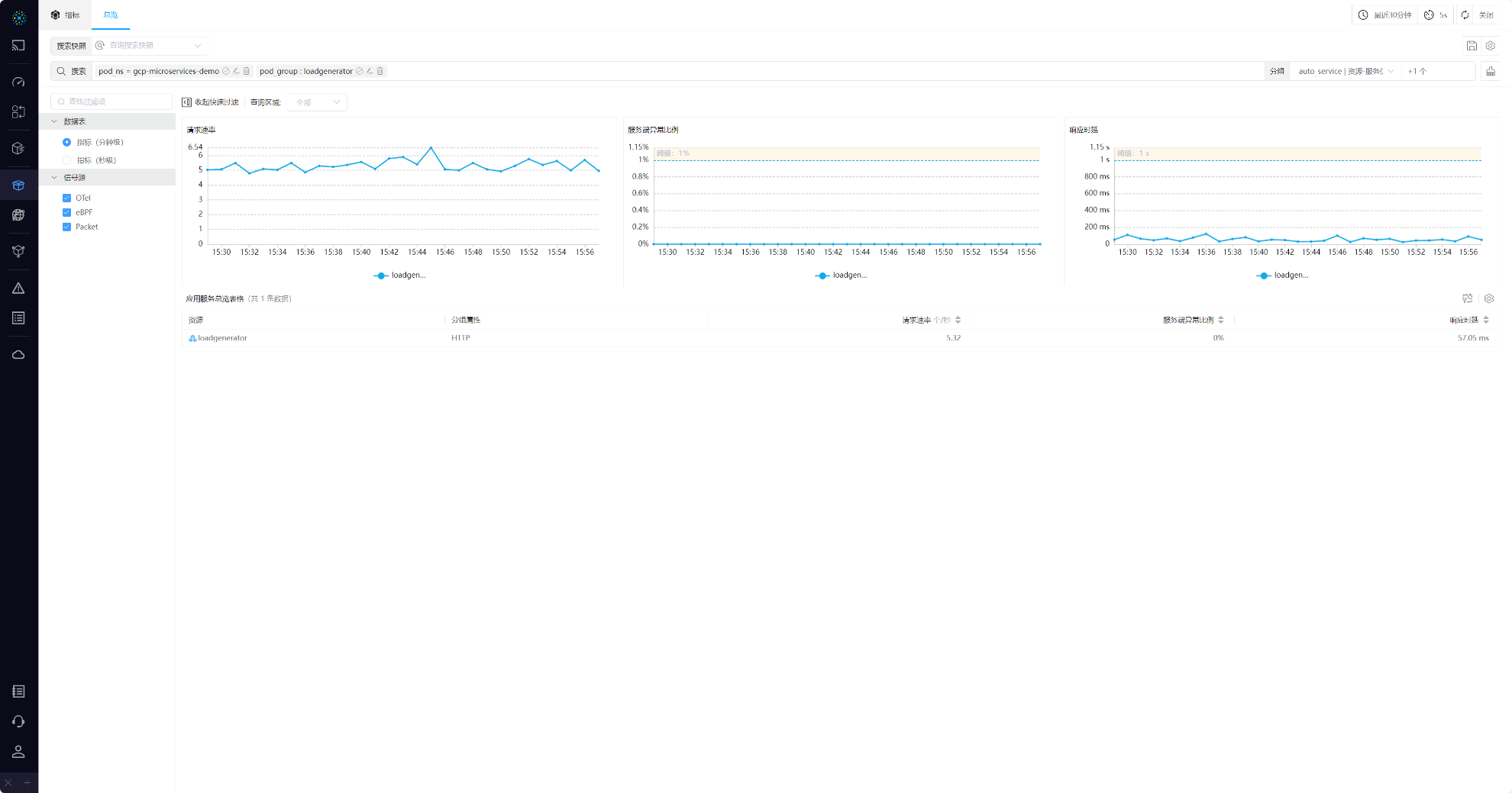This screenshot has height=793, width=1512.
Task: Toggle the eBPF checkbox
Action: (66, 212)
